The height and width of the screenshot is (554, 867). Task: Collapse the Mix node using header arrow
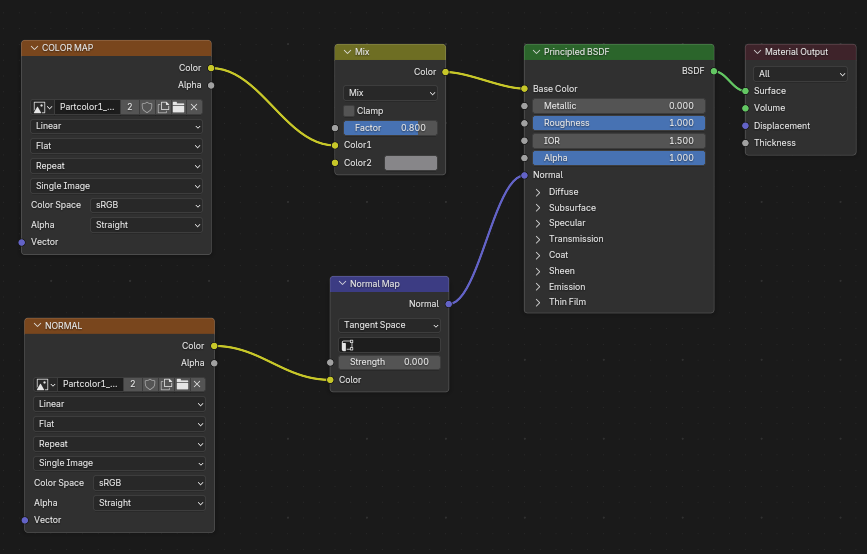[346, 52]
